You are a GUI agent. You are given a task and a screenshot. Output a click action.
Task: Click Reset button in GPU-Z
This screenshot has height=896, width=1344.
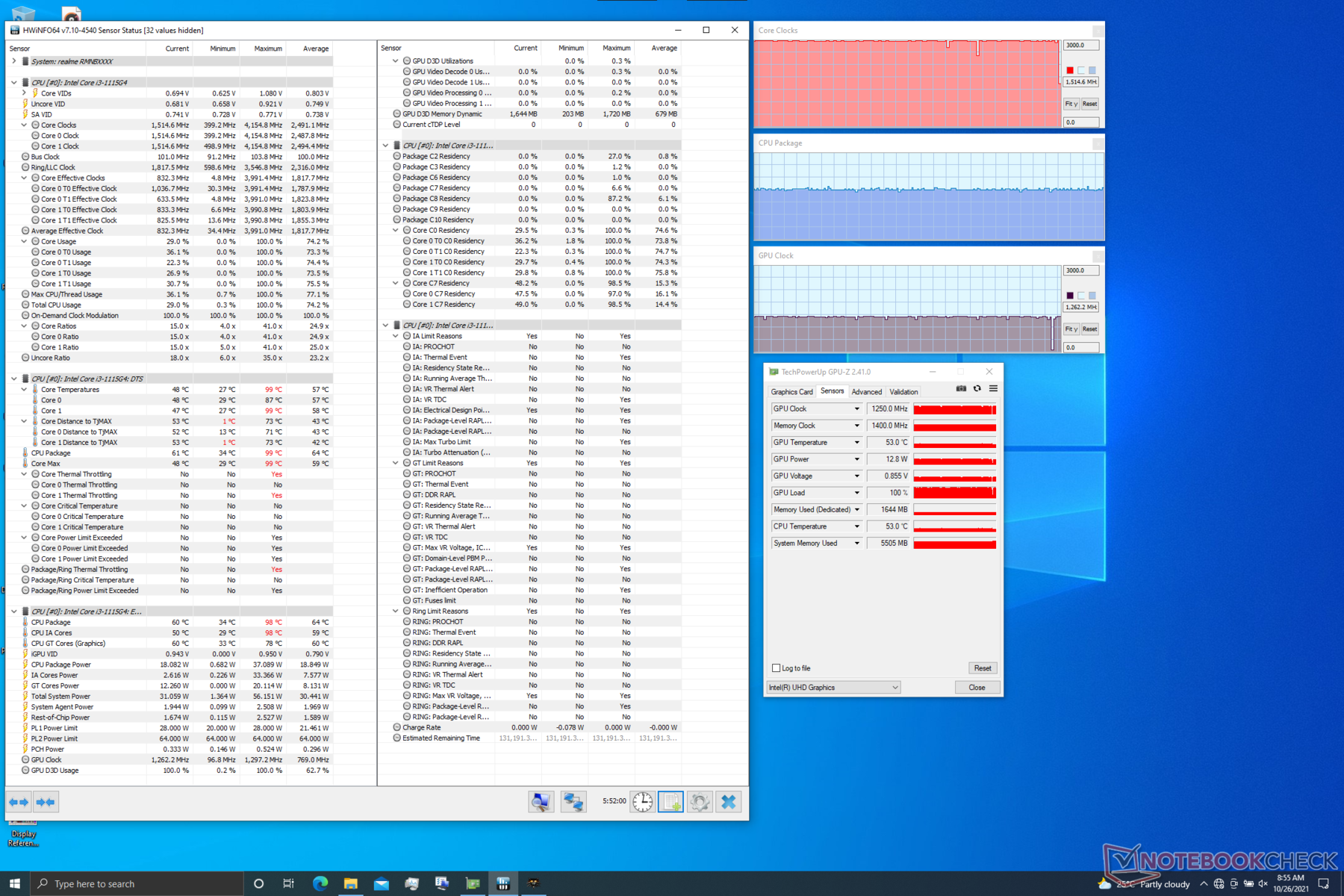point(983,668)
